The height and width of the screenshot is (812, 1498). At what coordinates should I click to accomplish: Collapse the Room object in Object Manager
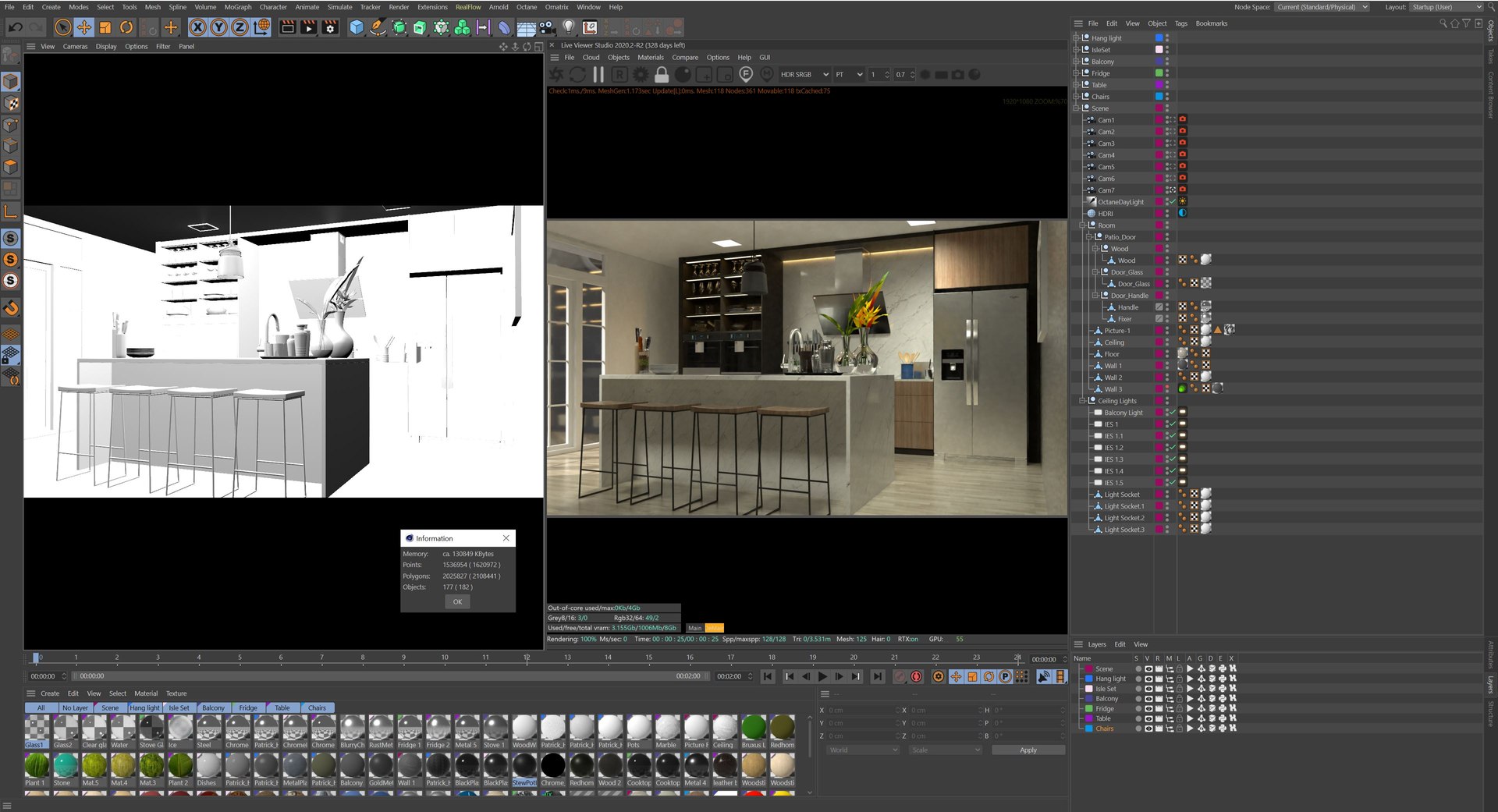[1082, 225]
